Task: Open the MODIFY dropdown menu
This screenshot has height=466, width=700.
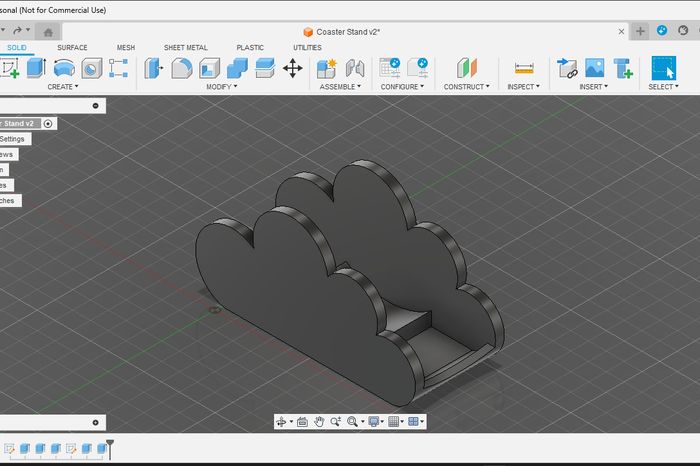Action: [x=221, y=87]
